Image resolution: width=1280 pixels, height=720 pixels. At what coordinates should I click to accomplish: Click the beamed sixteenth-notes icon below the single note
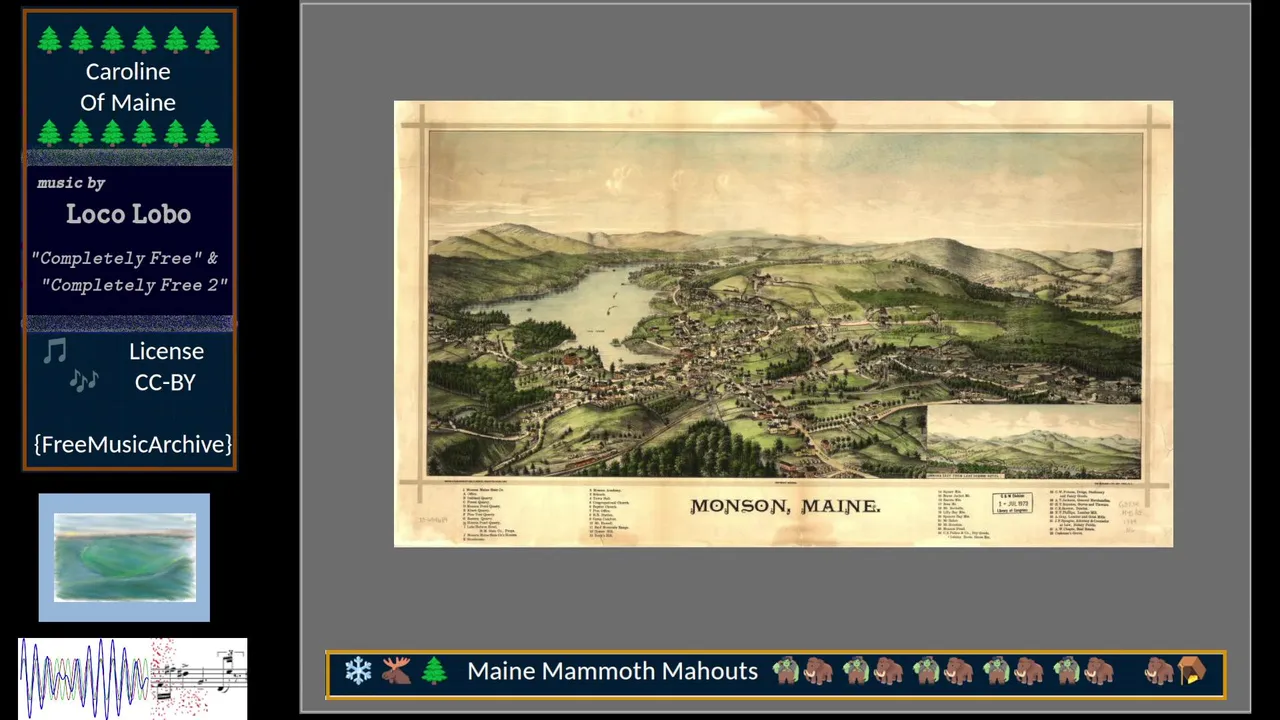(x=84, y=381)
